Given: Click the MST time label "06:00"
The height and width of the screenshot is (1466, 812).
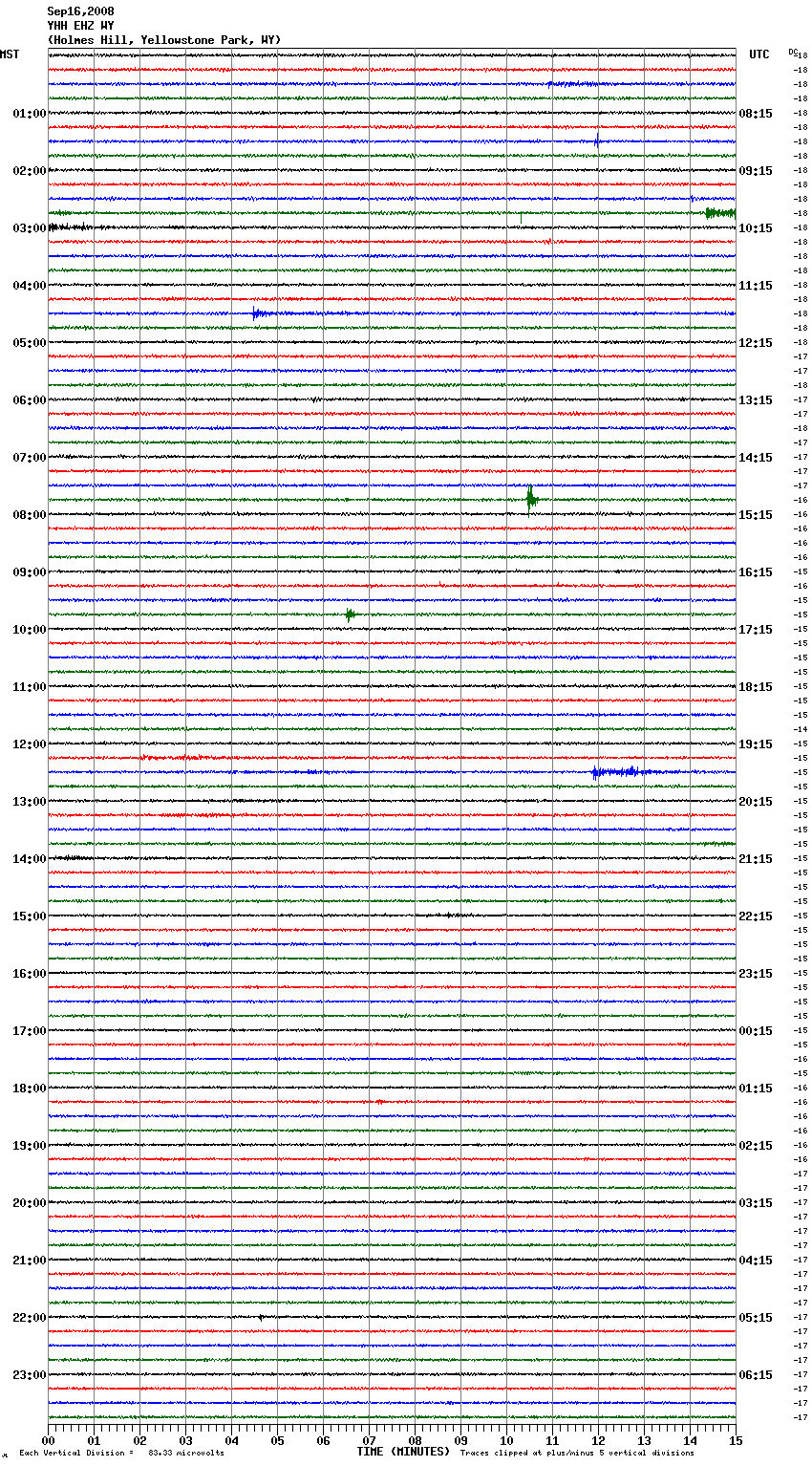Looking at the screenshot, I should (x=30, y=400).
